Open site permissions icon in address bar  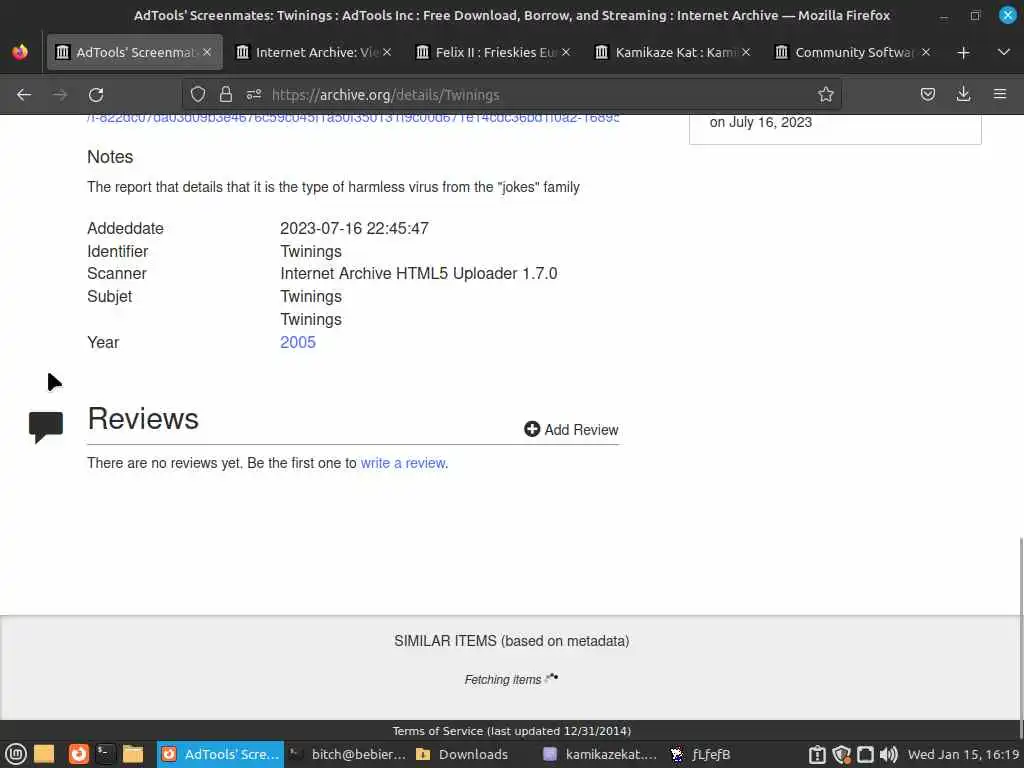254,95
